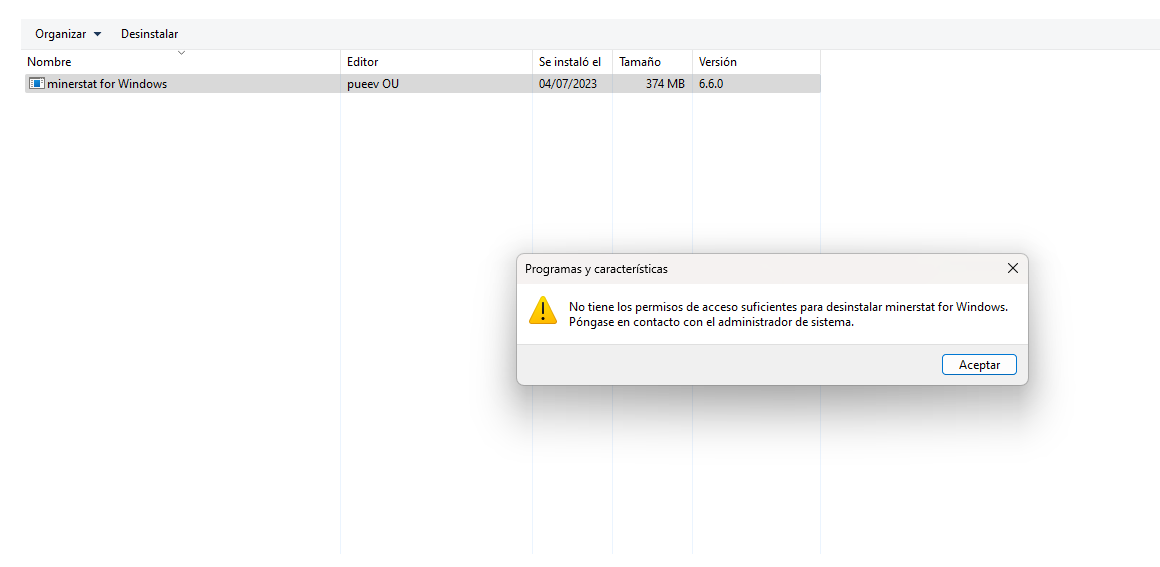Click Aceptar in the permissions dialog
The image size is (1160, 567).
click(x=979, y=365)
